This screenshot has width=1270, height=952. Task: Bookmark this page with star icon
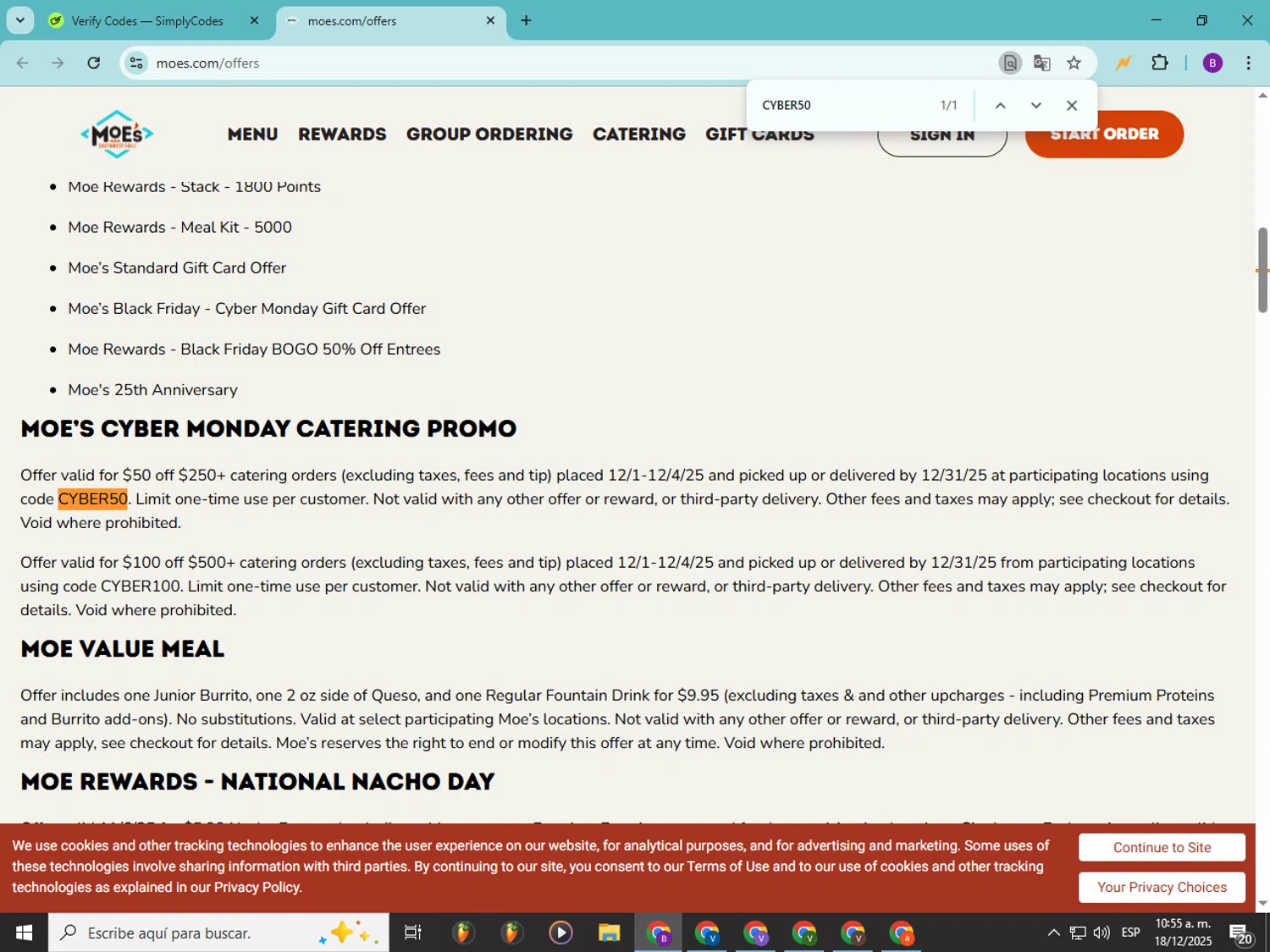1074,63
